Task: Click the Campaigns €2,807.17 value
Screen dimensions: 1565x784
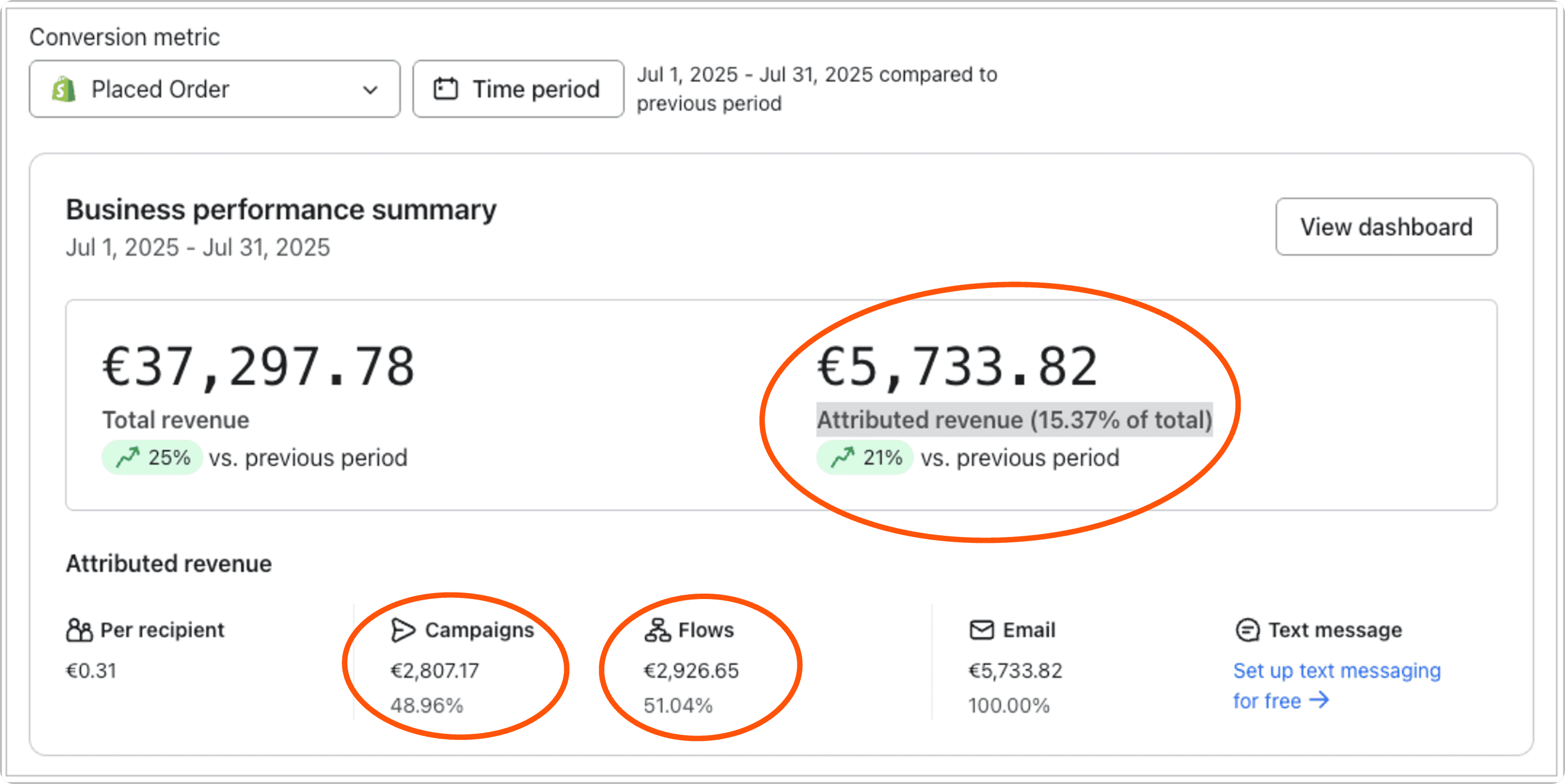Action: 435,671
